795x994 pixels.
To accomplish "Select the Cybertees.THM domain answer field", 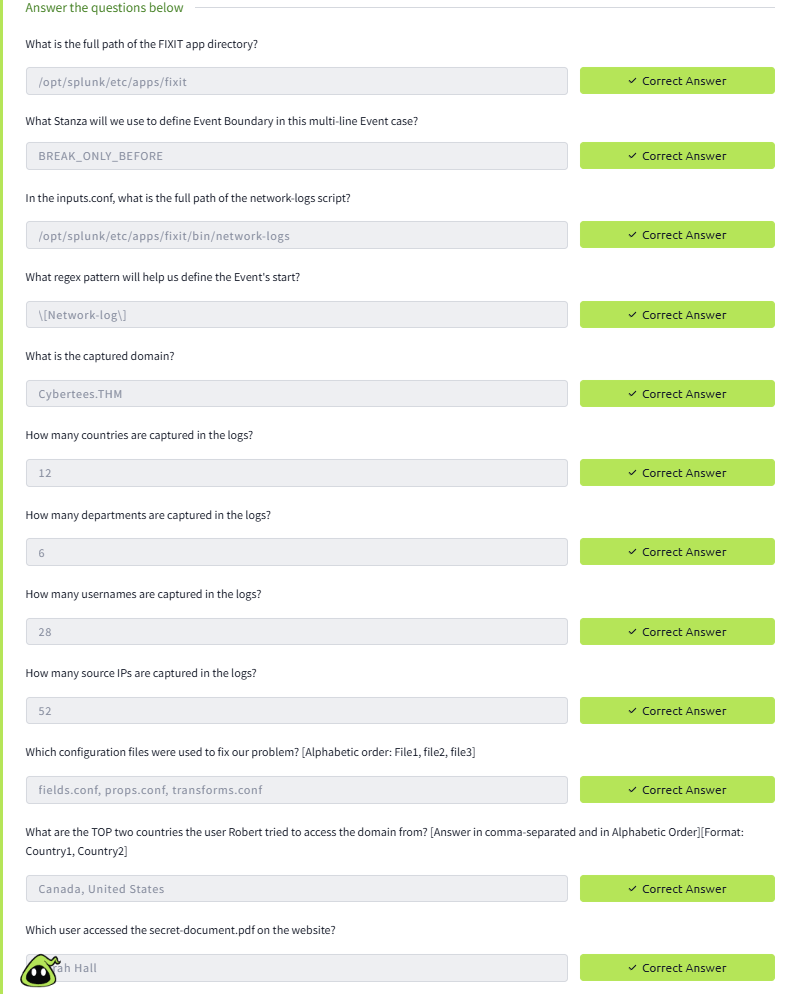I will (x=296, y=394).
